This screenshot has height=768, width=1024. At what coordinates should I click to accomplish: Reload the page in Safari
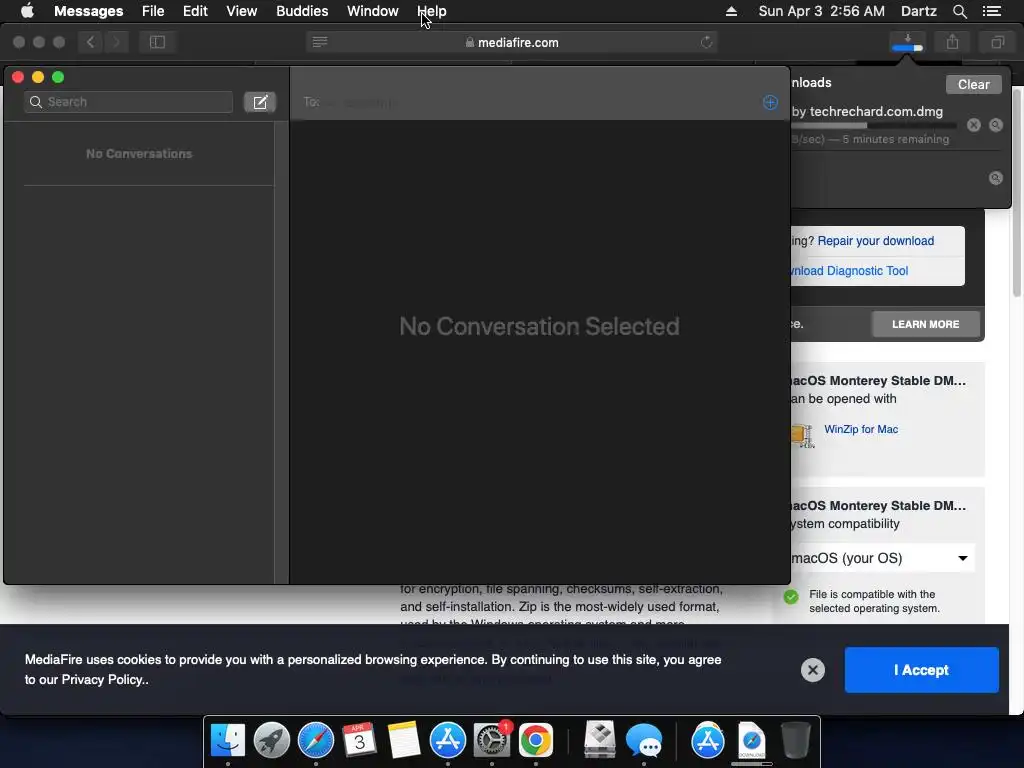click(706, 42)
